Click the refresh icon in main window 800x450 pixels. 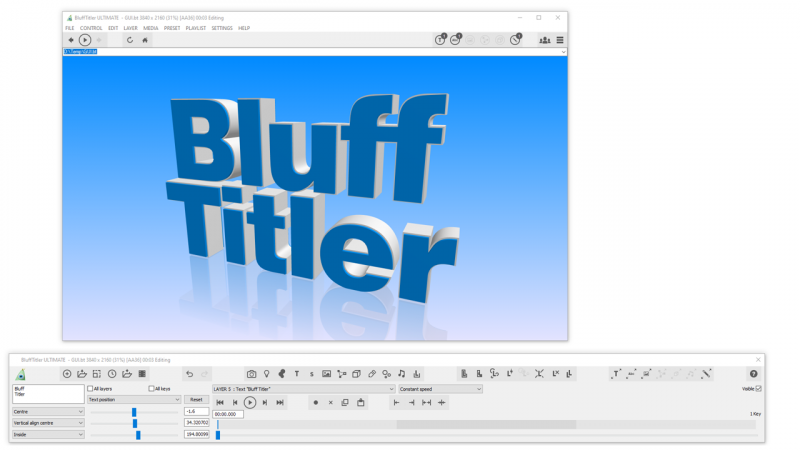coord(130,40)
